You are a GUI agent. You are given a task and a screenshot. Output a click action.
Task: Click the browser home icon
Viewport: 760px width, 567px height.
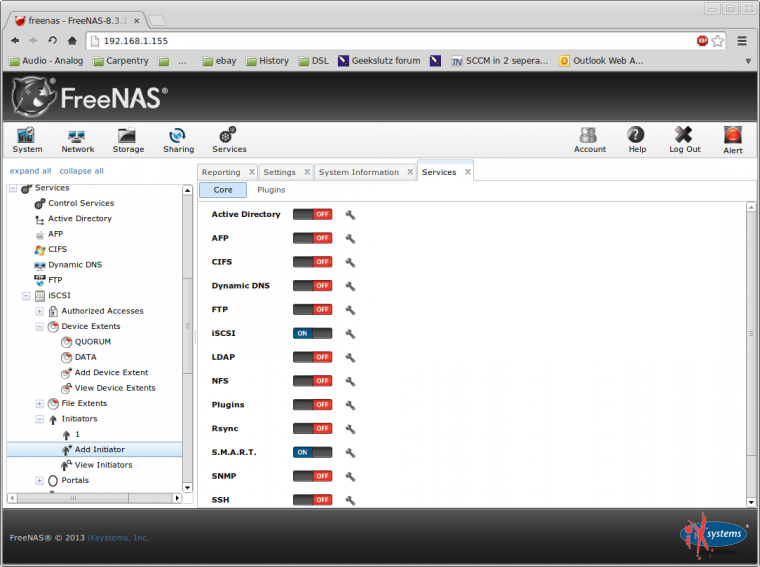click(x=72, y=41)
